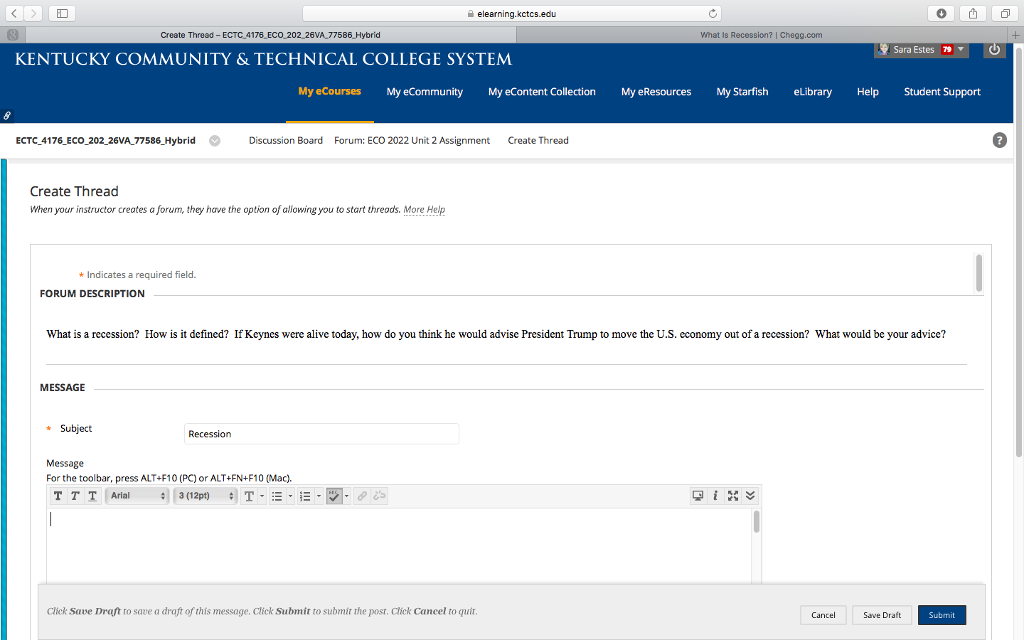Click the Save Draft button
The width and height of the screenshot is (1024, 640).
881,614
